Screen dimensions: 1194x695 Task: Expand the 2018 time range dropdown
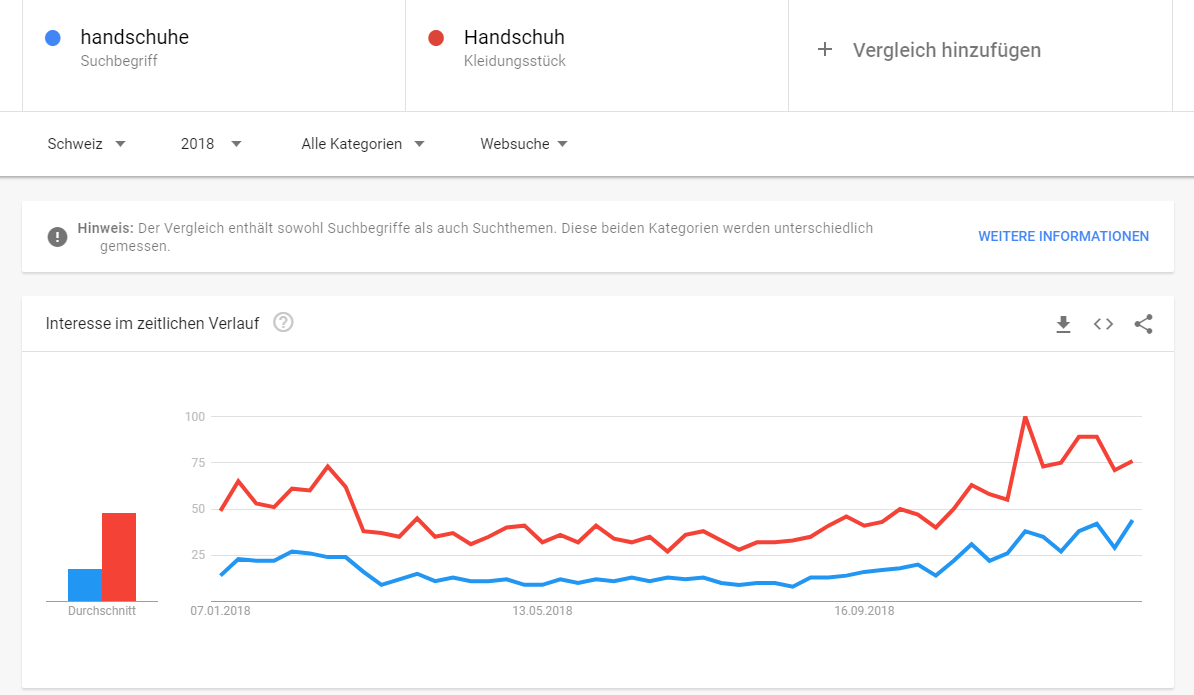[211, 144]
